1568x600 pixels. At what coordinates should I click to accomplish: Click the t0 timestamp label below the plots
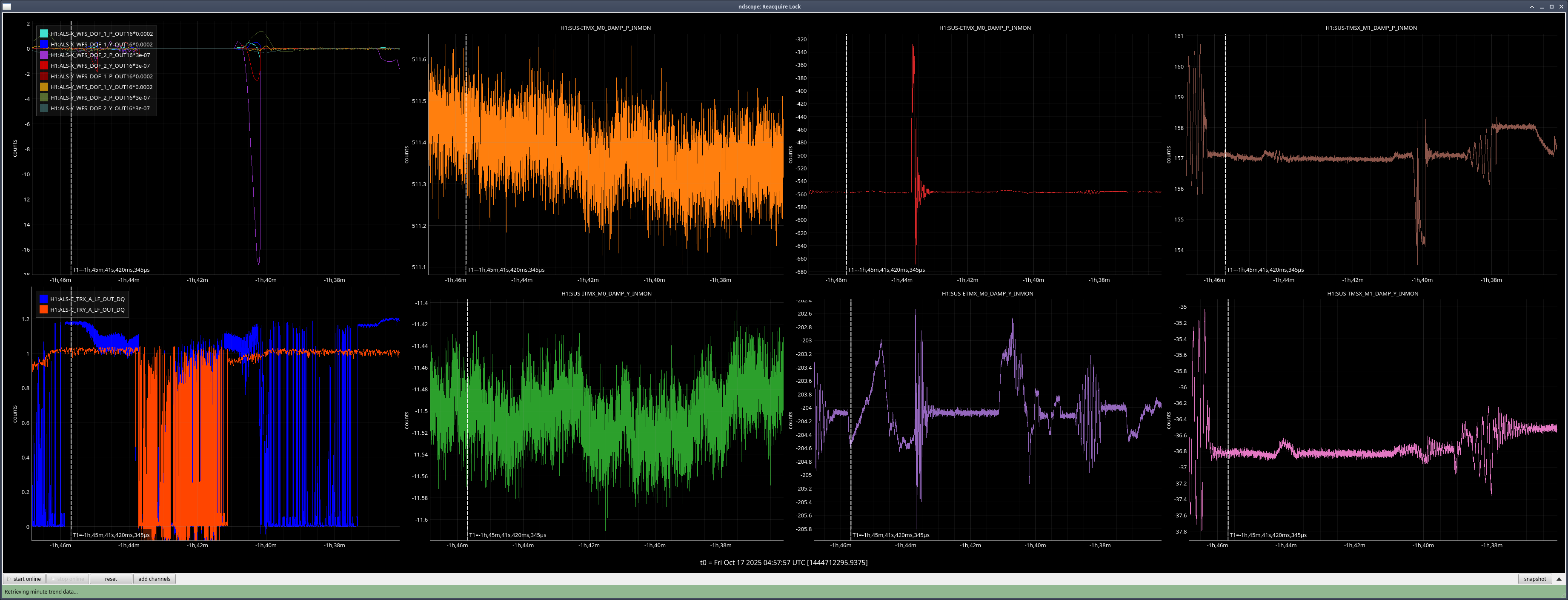click(x=784, y=563)
